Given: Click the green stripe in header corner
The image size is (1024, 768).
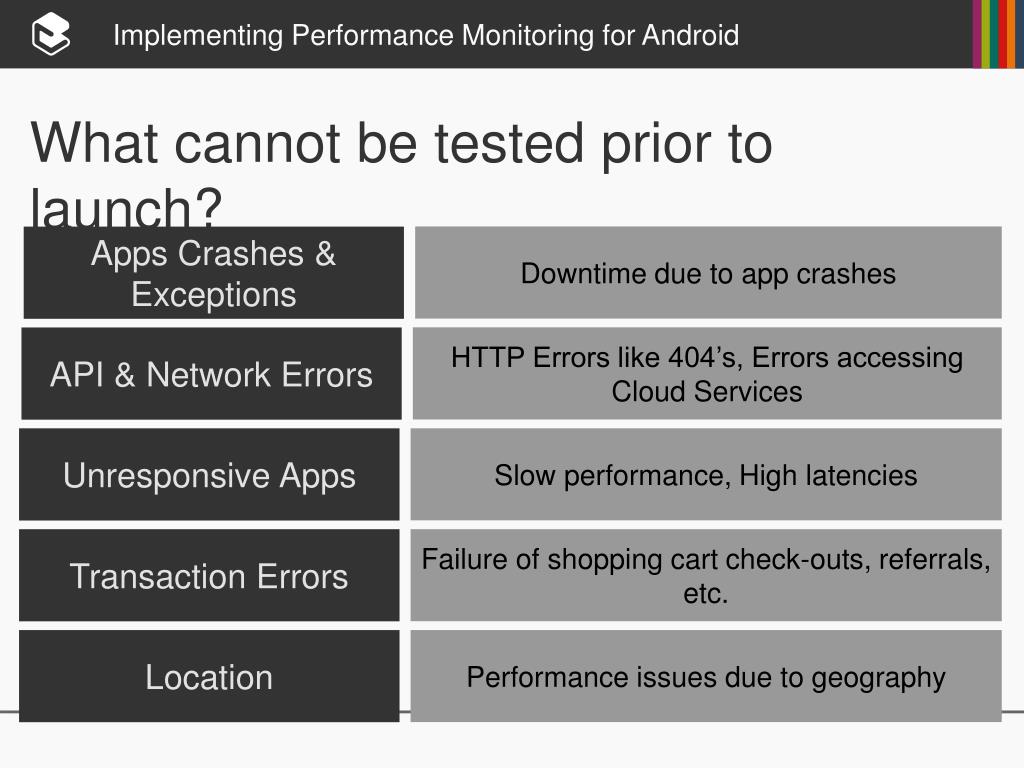Looking at the screenshot, I should click(985, 34).
